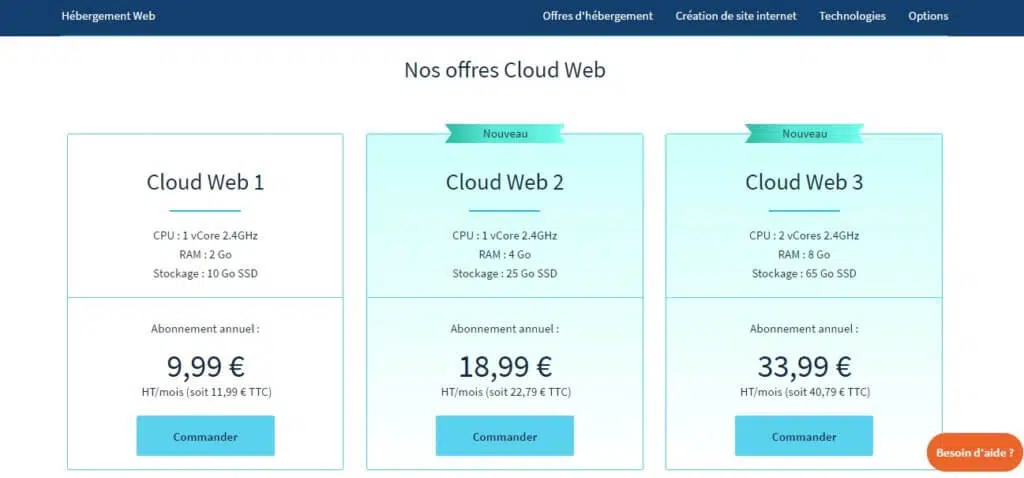
Task: Click the Stockage : 10 Go SSD line
Action: coord(205,273)
